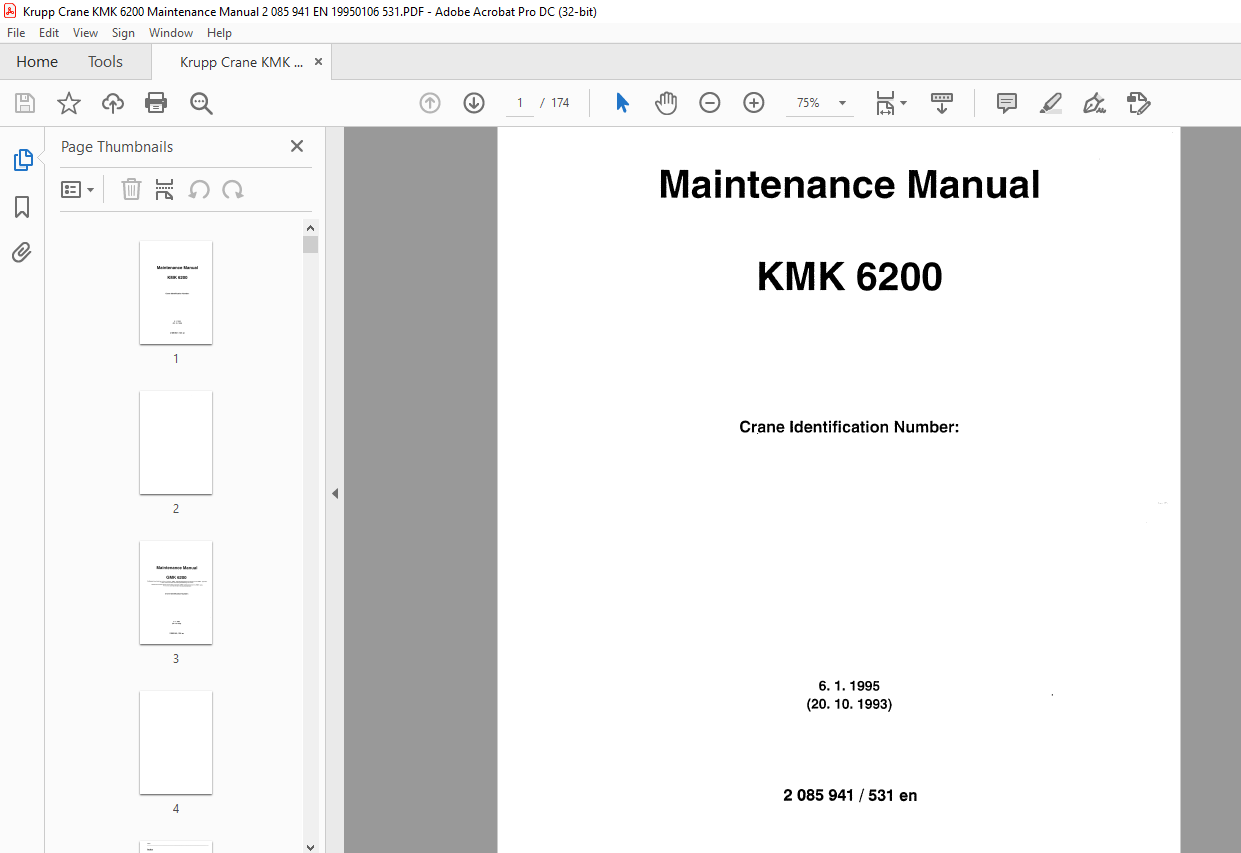
Task: Click the current page number field
Action: point(520,103)
